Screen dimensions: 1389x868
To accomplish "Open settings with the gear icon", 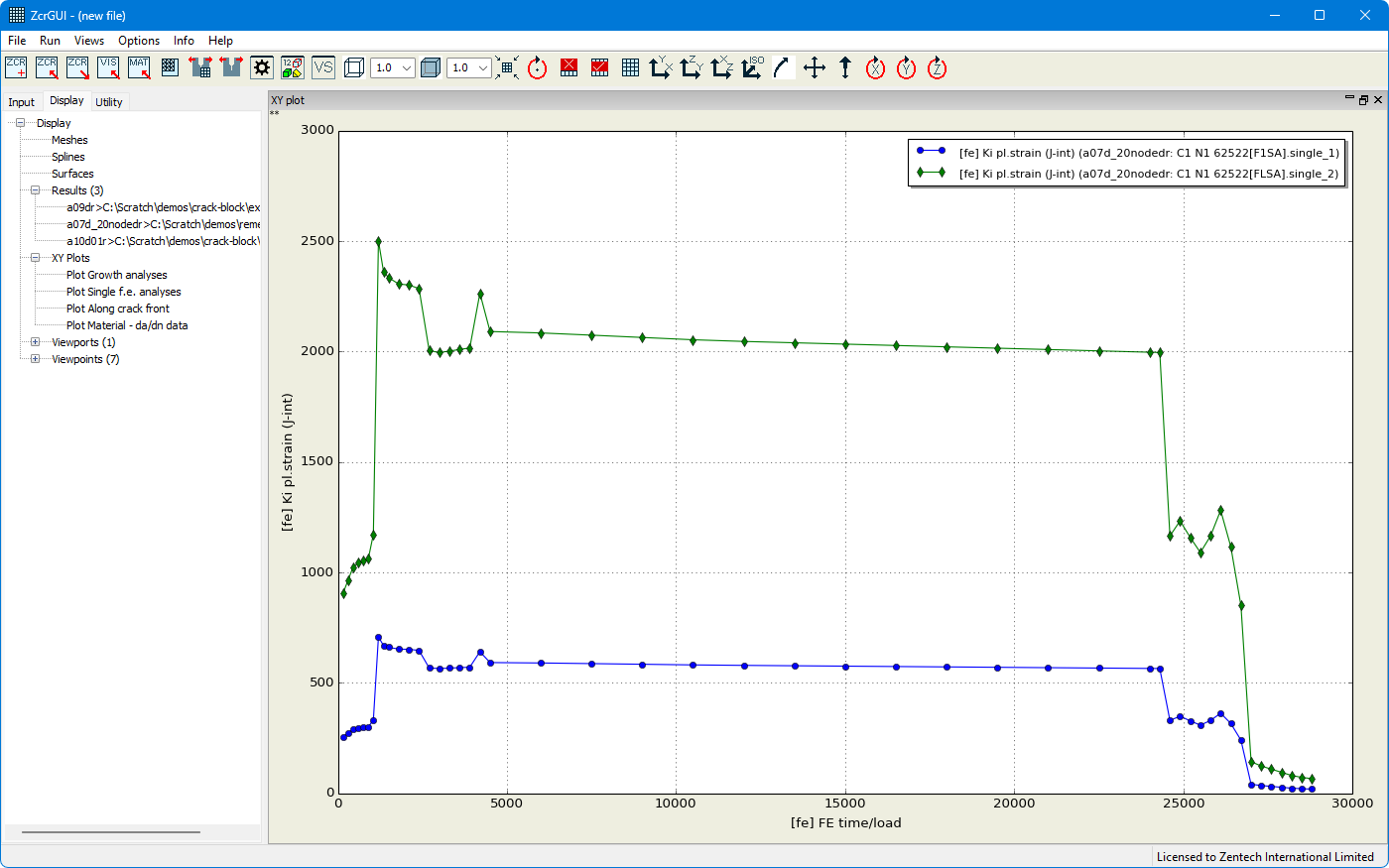I will 262,67.
